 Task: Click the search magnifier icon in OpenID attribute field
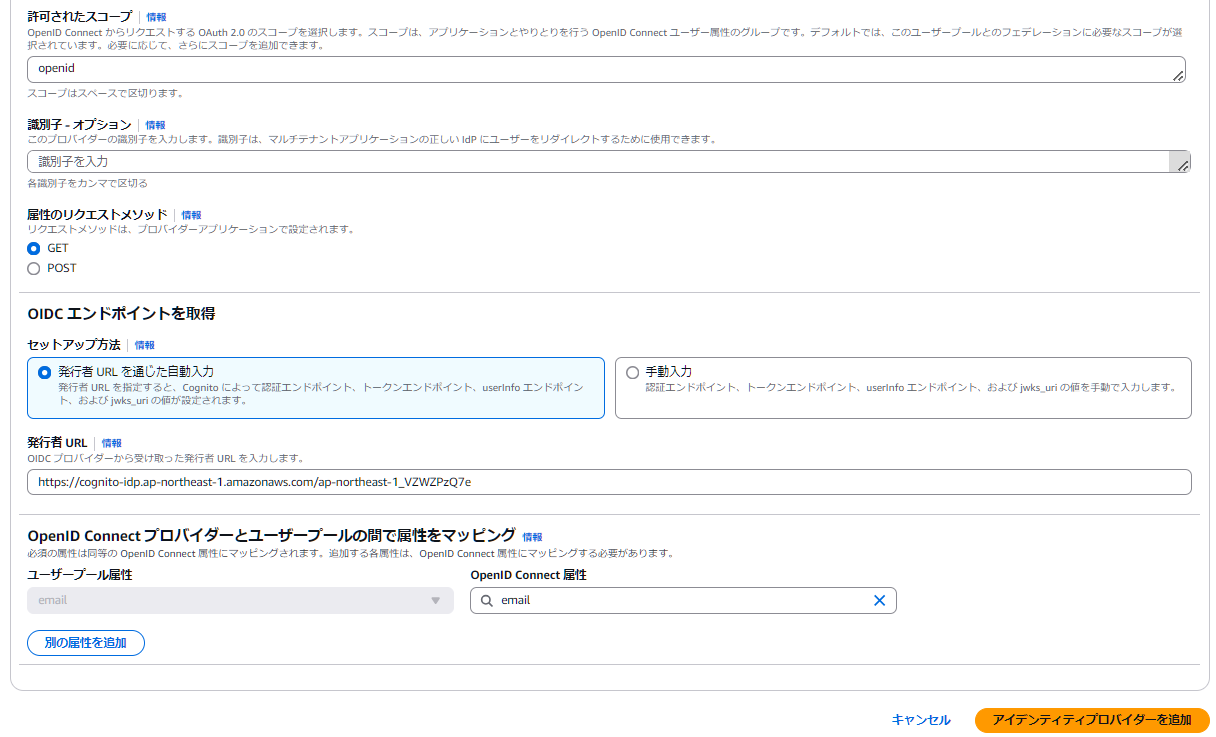487,601
